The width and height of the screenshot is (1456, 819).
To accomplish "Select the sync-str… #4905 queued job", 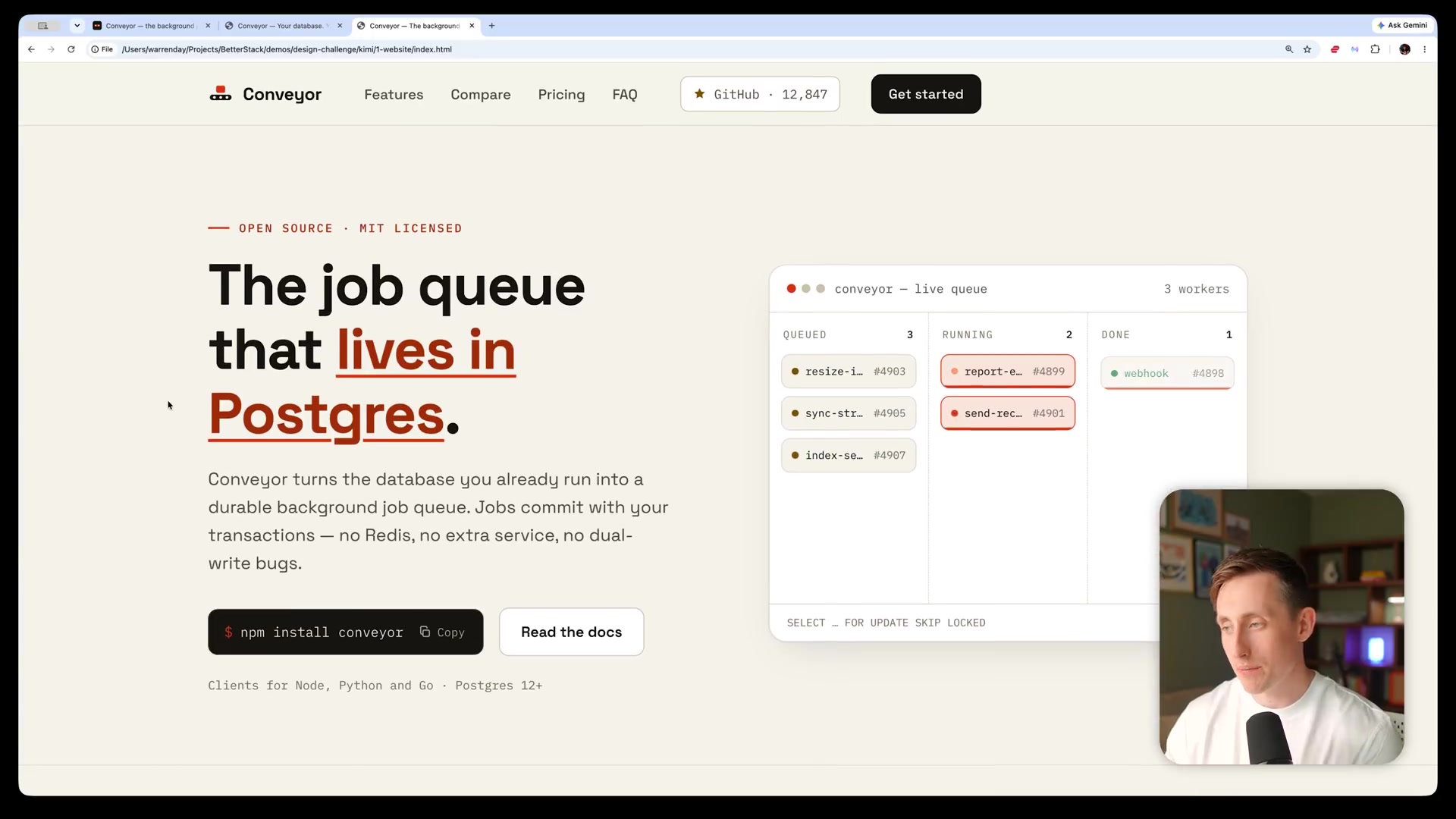I will coord(849,413).
